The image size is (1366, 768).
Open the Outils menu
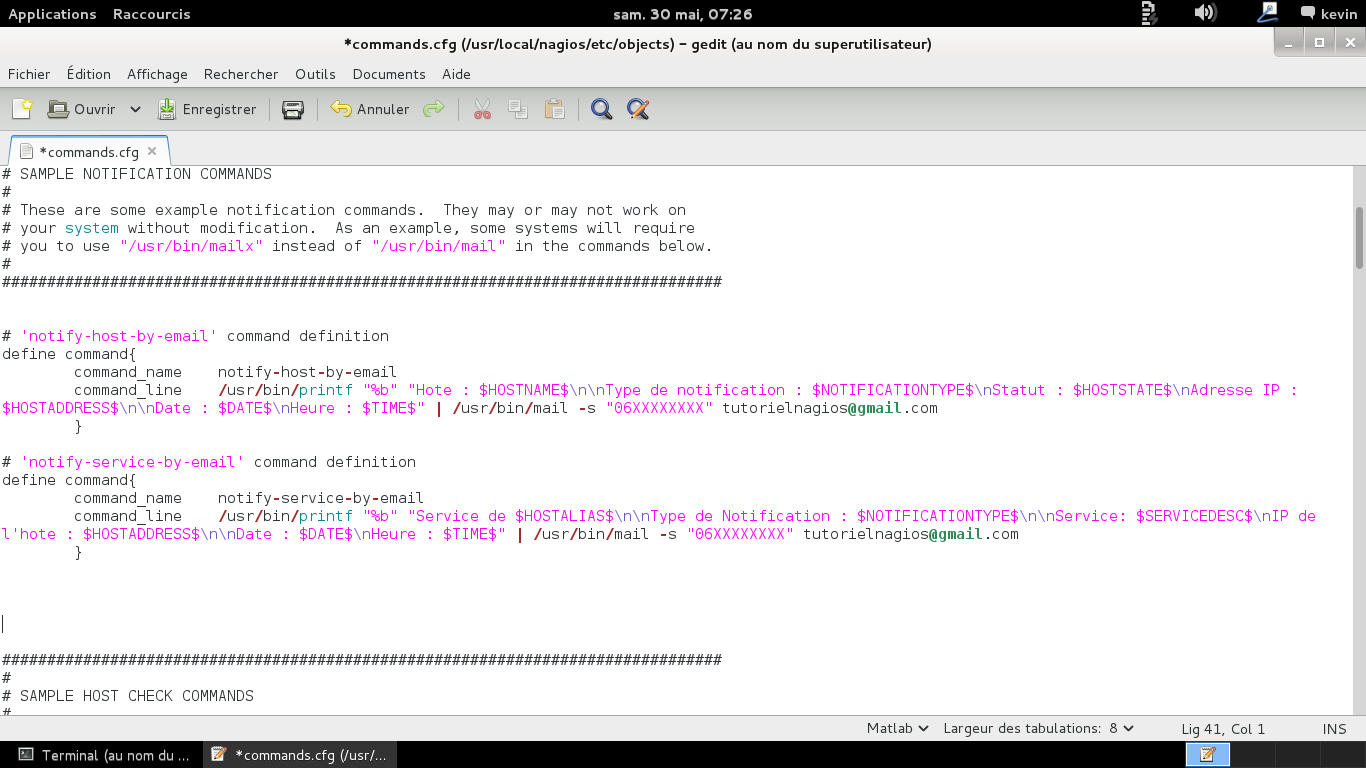point(315,74)
